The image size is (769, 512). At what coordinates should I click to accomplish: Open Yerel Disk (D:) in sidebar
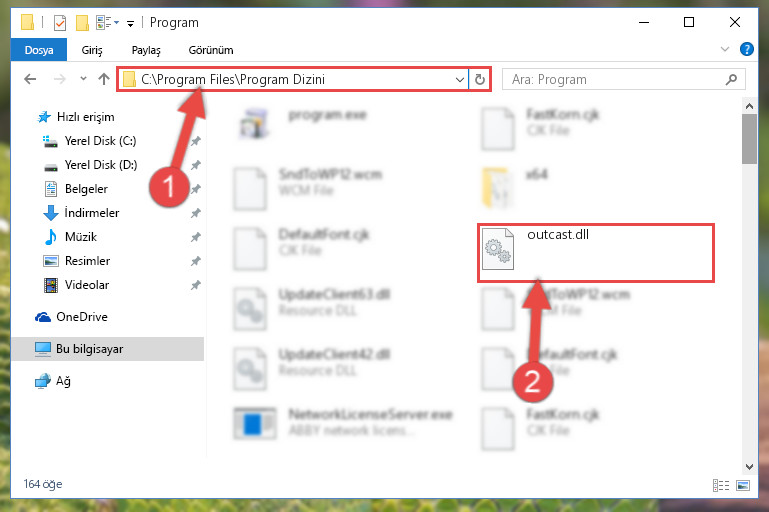coord(101,165)
